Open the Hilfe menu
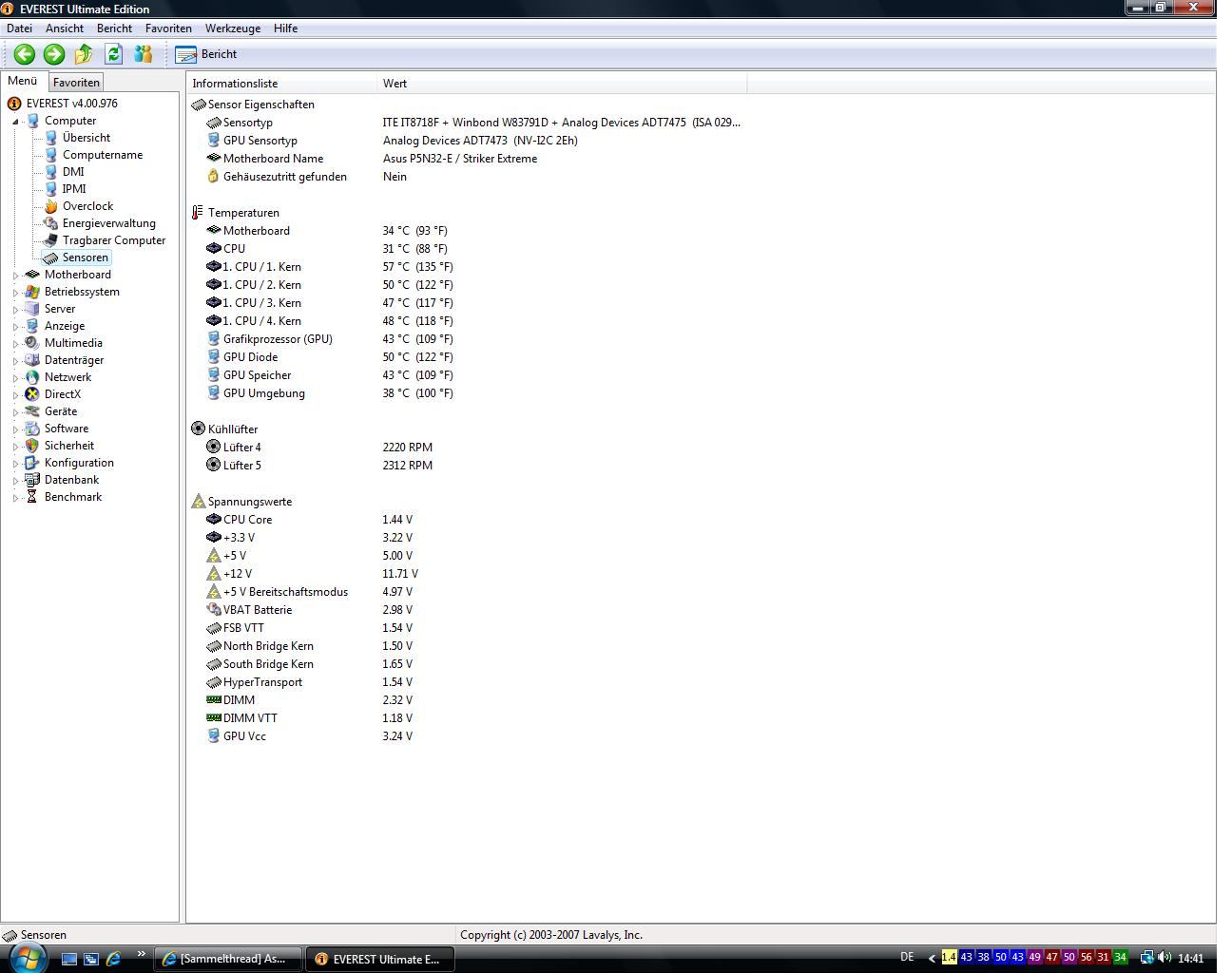Screen dimensions: 1232x973 pos(286,29)
